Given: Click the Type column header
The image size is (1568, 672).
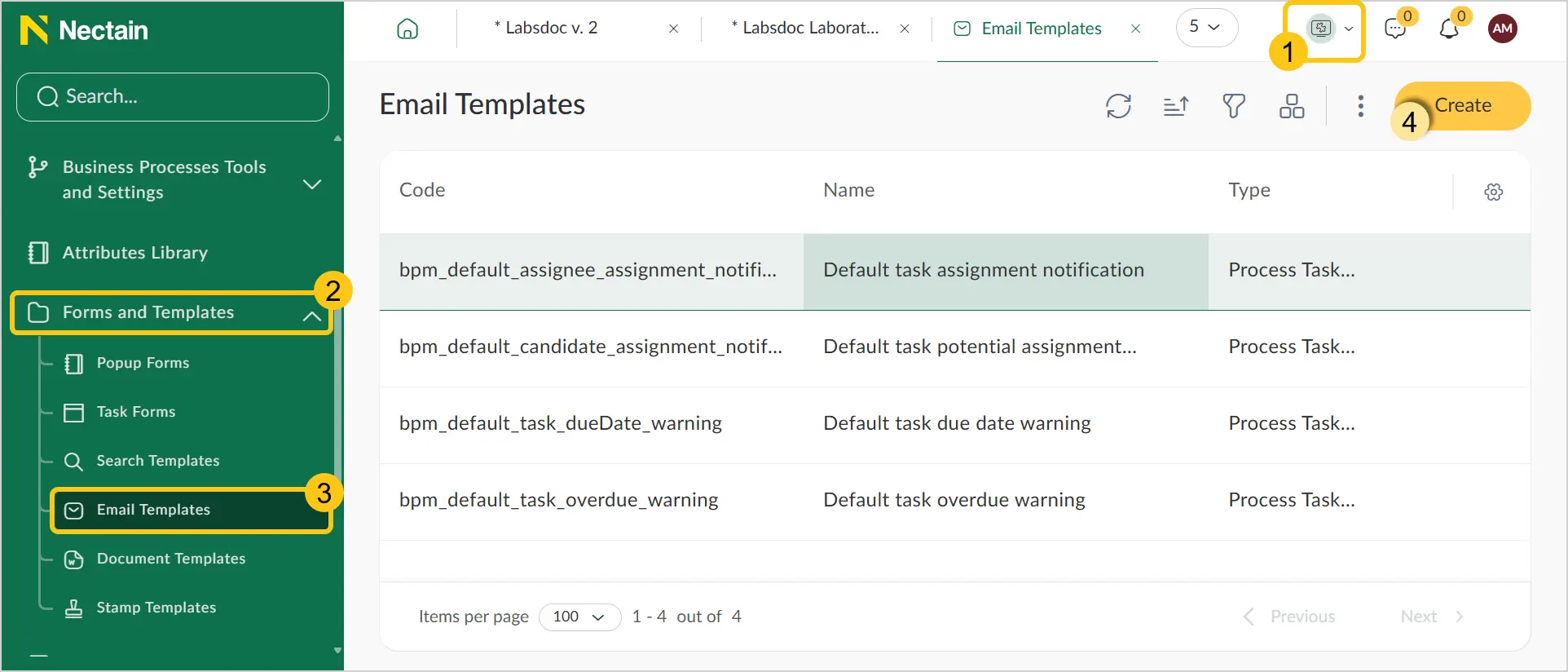Looking at the screenshot, I should 1249,191.
